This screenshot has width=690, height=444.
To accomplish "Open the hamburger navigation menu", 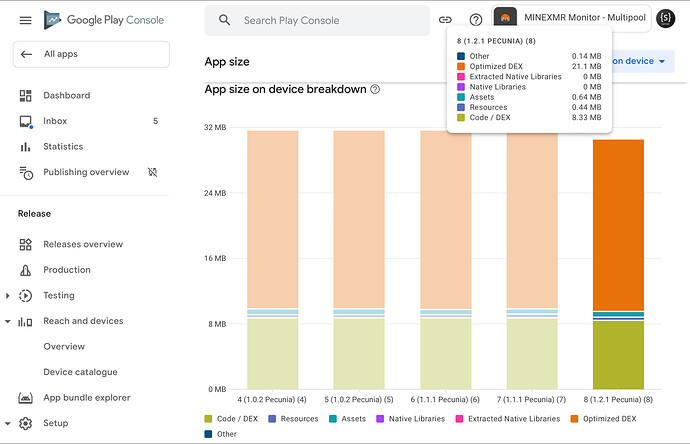I will click(x=26, y=20).
